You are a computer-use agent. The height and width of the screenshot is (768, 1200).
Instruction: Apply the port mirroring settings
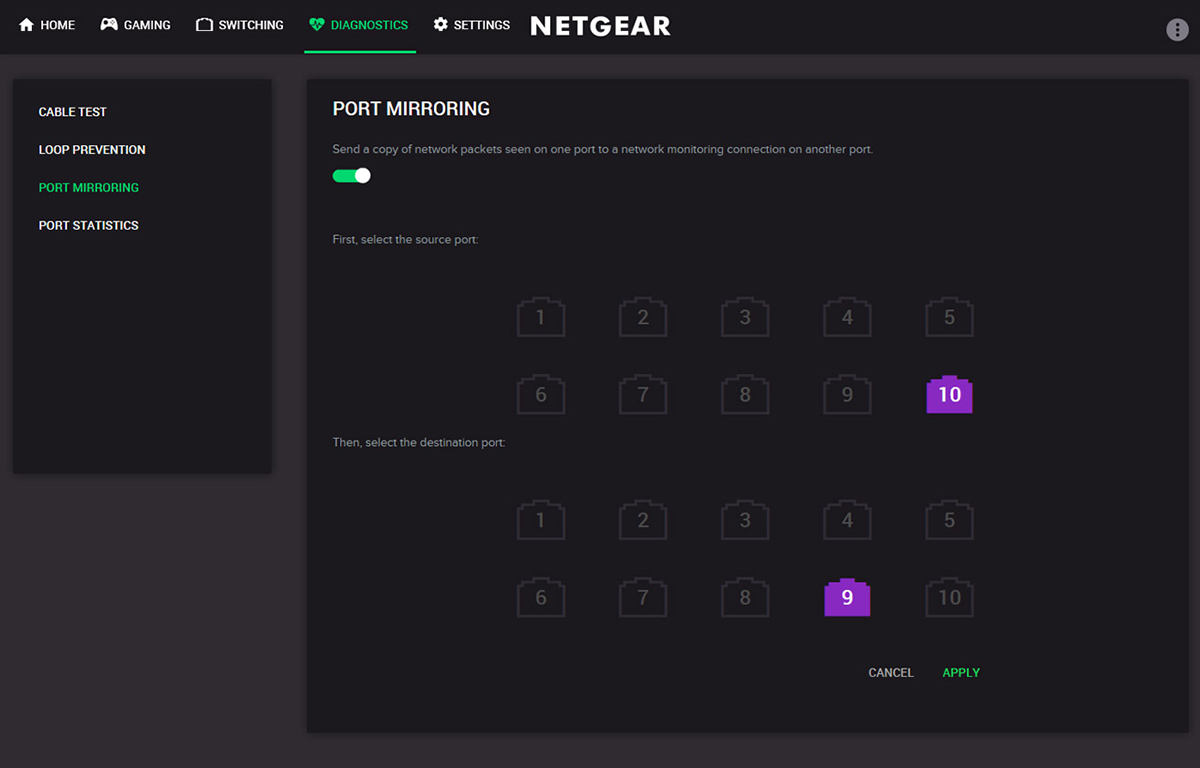(961, 673)
